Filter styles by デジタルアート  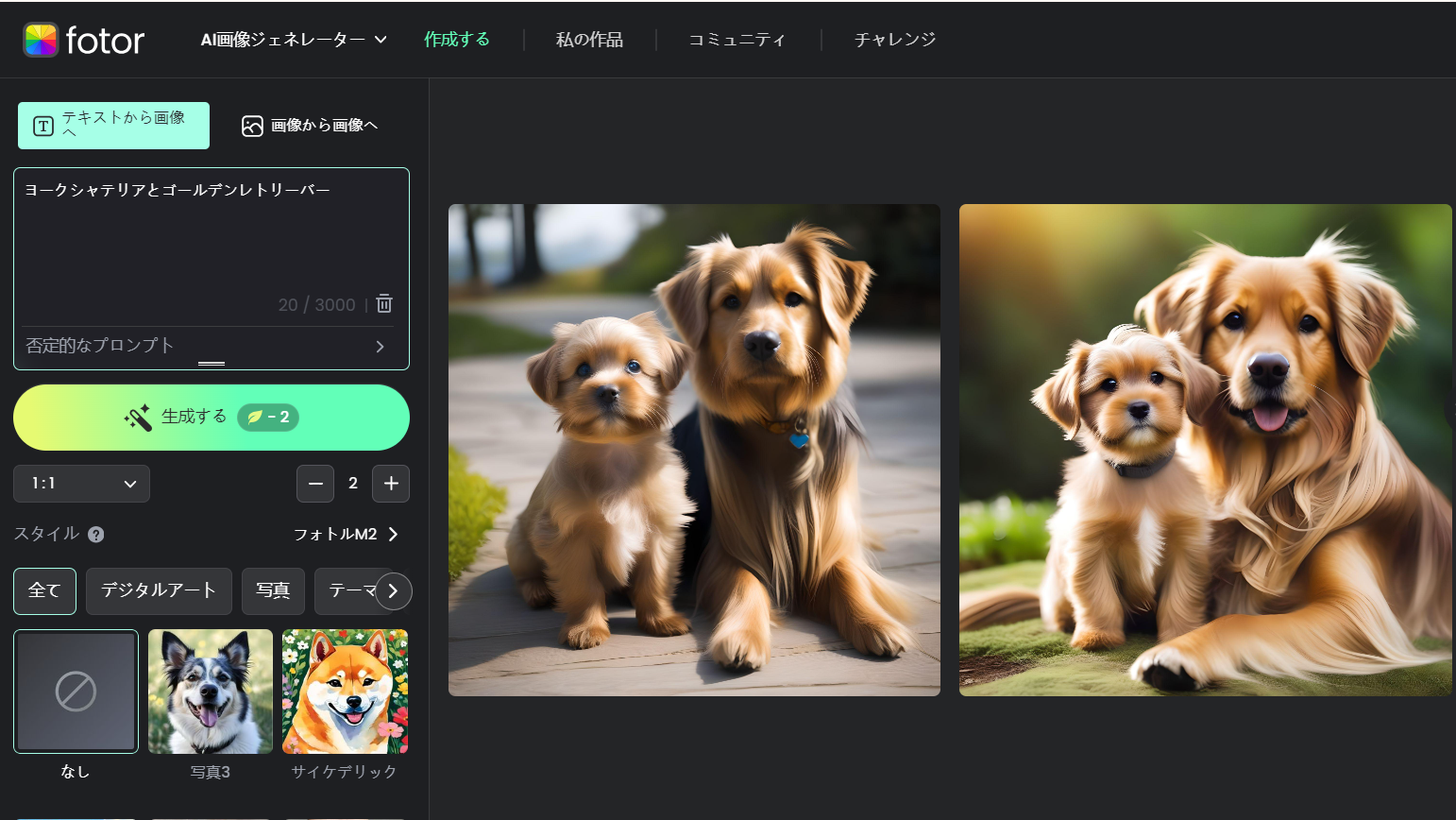[159, 591]
